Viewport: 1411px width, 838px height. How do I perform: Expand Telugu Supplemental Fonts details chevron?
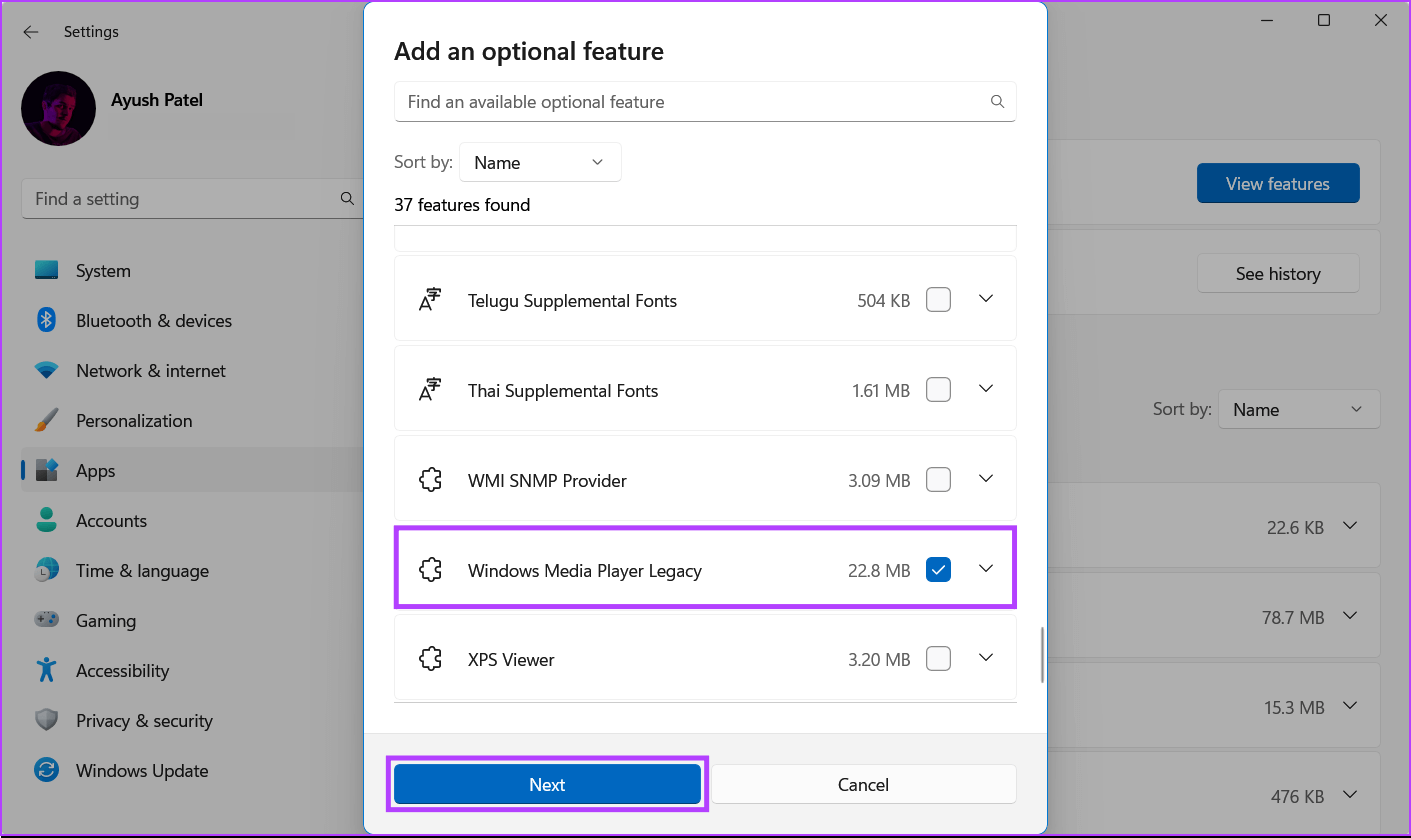pyautogui.click(x=986, y=299)
